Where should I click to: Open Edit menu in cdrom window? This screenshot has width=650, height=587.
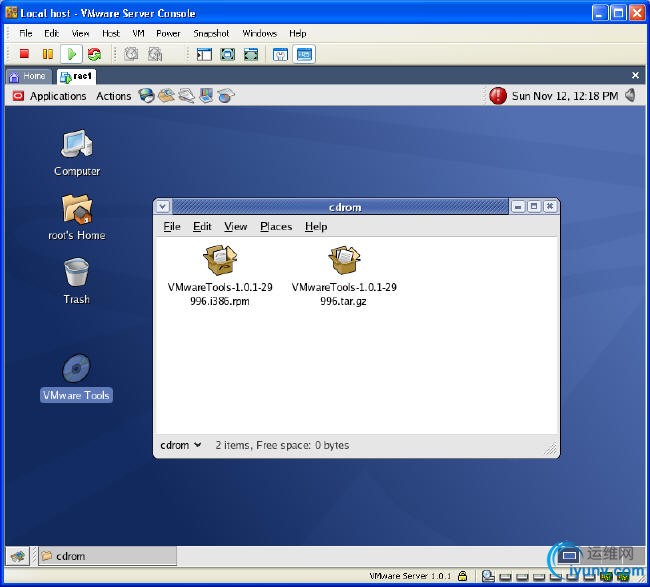(x=202, y=226)
